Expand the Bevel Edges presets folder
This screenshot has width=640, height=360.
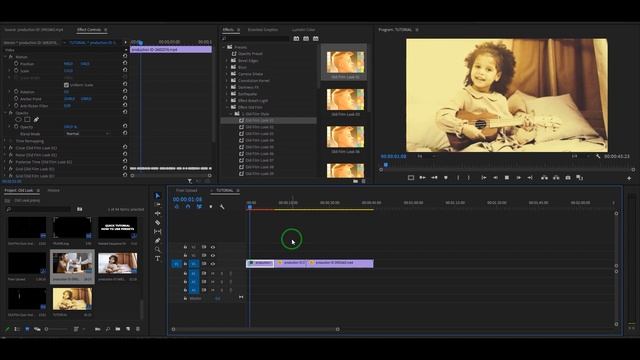point(227,60)
